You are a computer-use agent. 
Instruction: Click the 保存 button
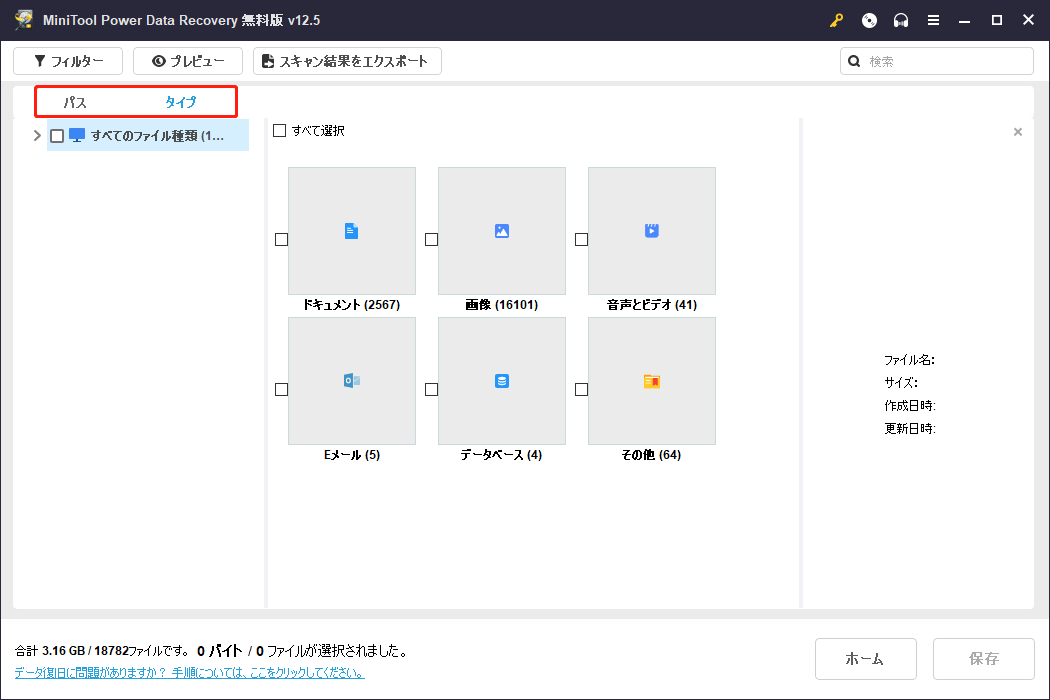point(983,659)
